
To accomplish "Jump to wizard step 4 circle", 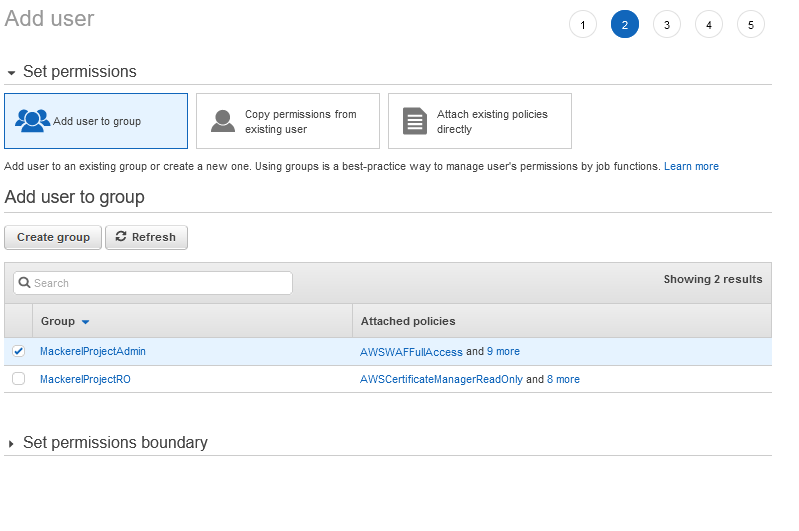I will [708, 25].
